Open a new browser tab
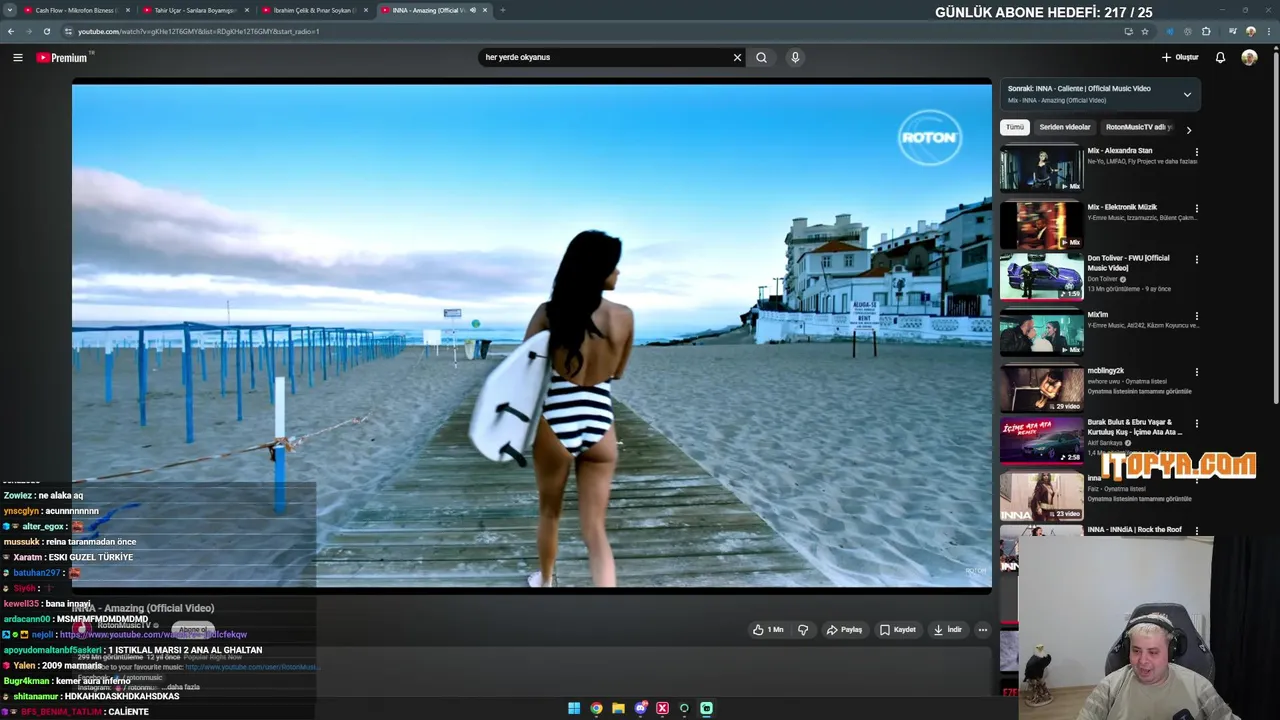The width and height of the screenshot is (1280, 720). (502, 10)
